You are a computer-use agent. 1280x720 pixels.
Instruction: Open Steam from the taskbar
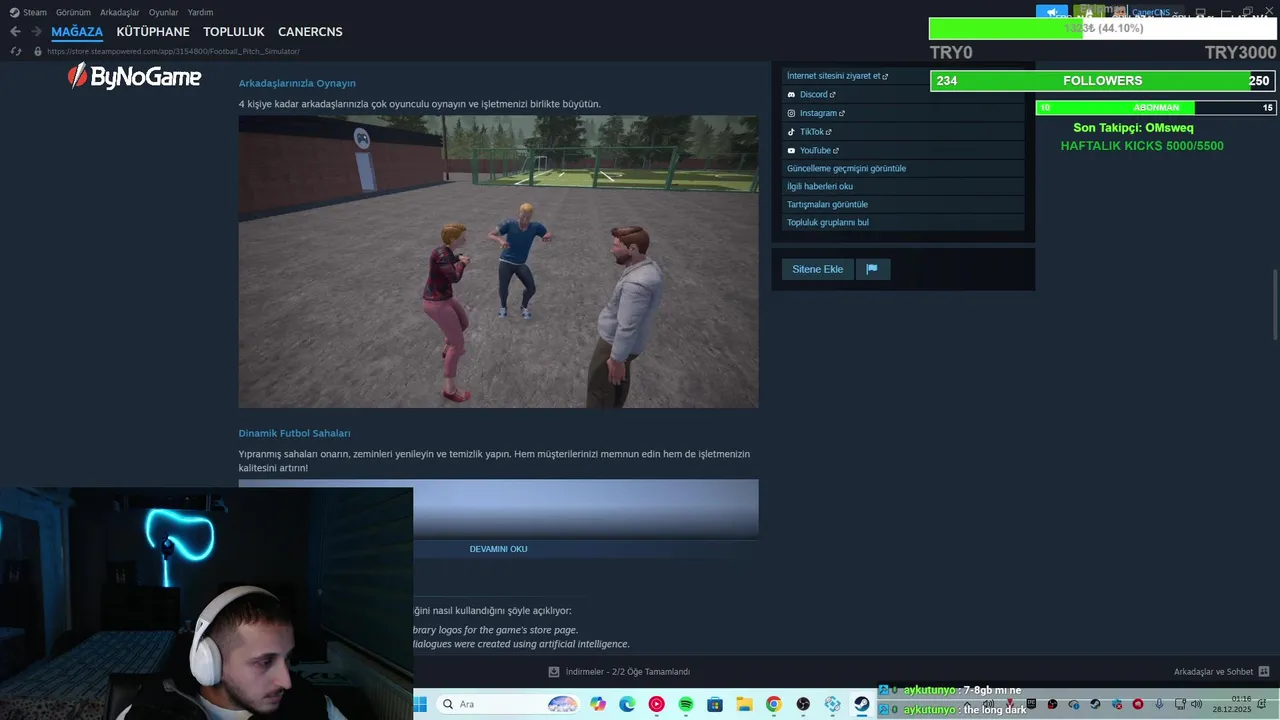pyautogui.click(x=862, y=704)
